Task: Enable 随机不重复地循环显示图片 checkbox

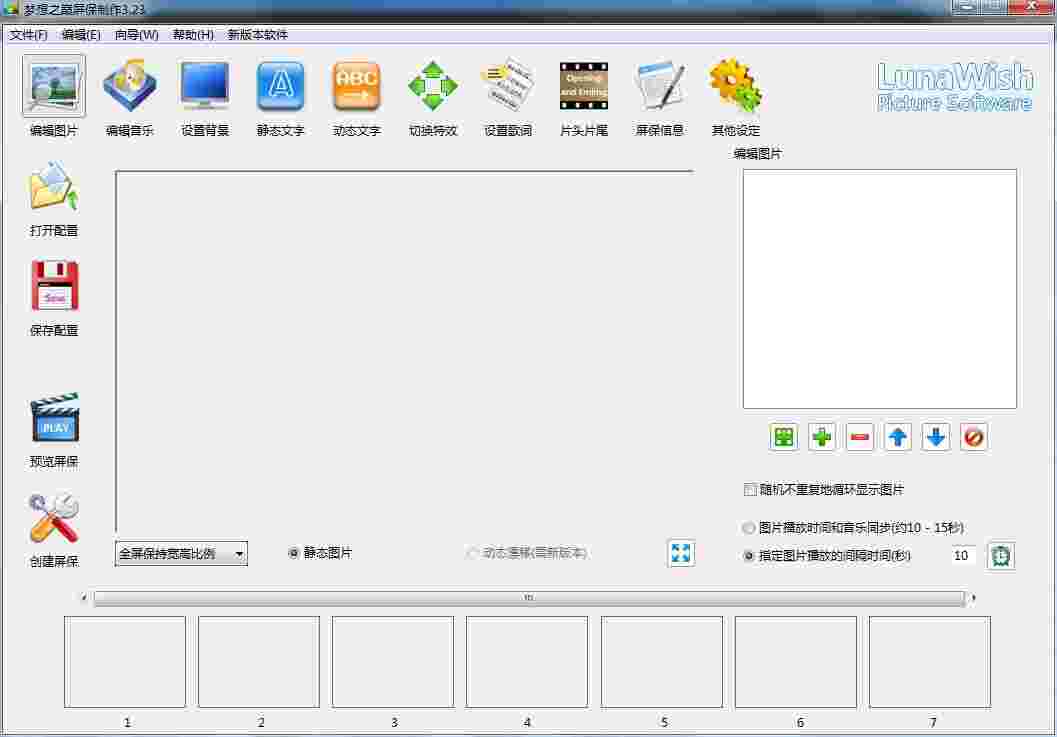Action: click(750, 489)
